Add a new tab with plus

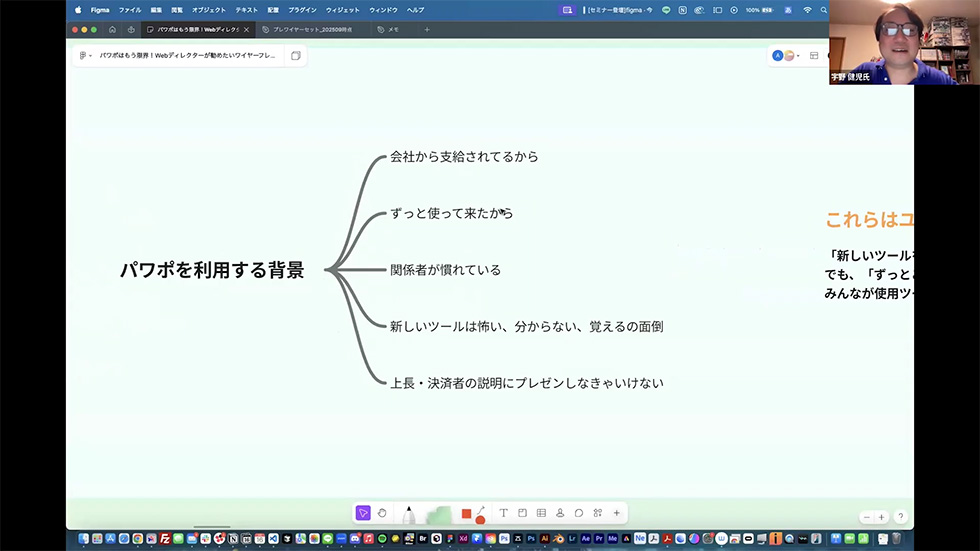427,29
